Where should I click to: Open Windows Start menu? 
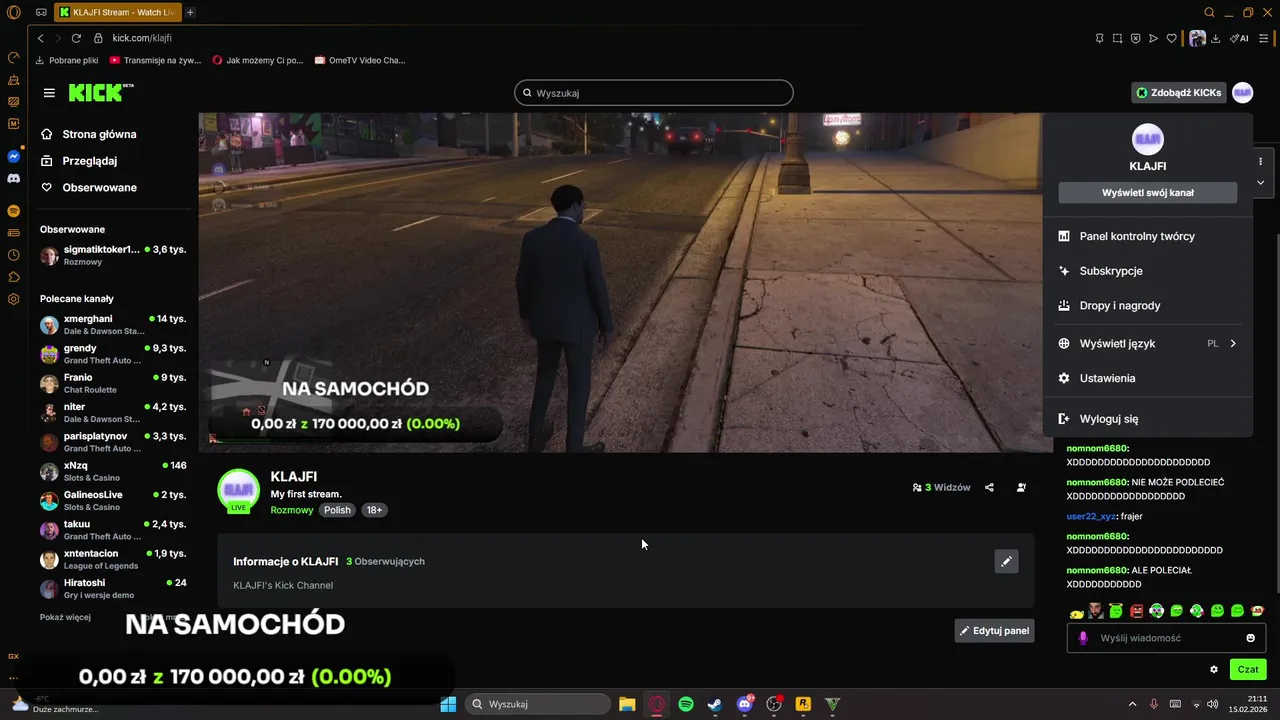(448, 704)
